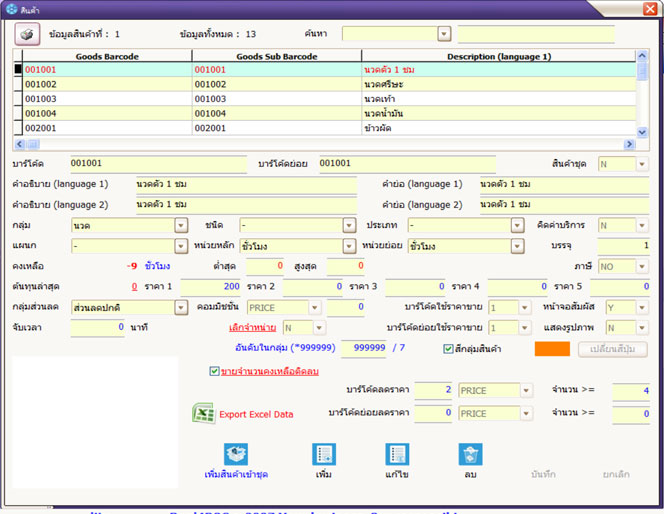Click the เลิกจำหน่าย link

click(253, 327)
